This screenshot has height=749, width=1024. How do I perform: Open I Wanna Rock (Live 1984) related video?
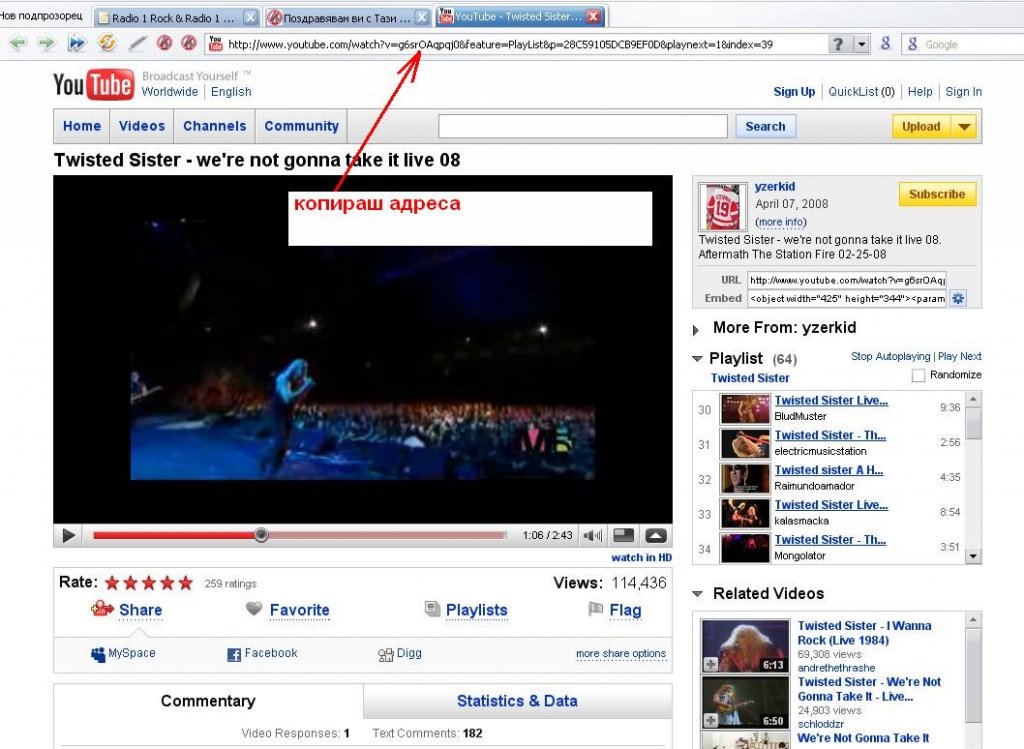click(864, 633)
